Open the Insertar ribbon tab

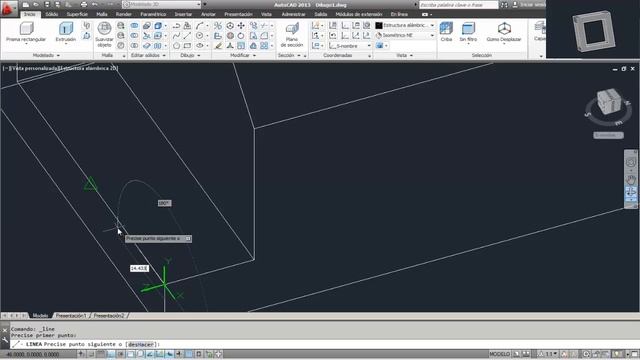pos(183,14)
